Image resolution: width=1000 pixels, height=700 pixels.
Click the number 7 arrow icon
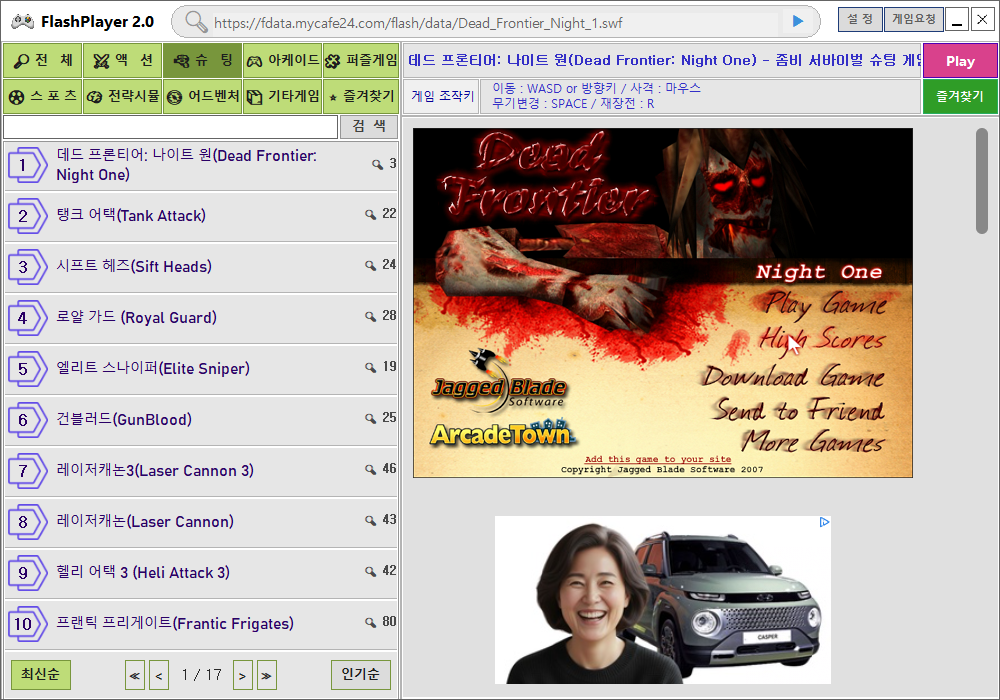[27, 471]
